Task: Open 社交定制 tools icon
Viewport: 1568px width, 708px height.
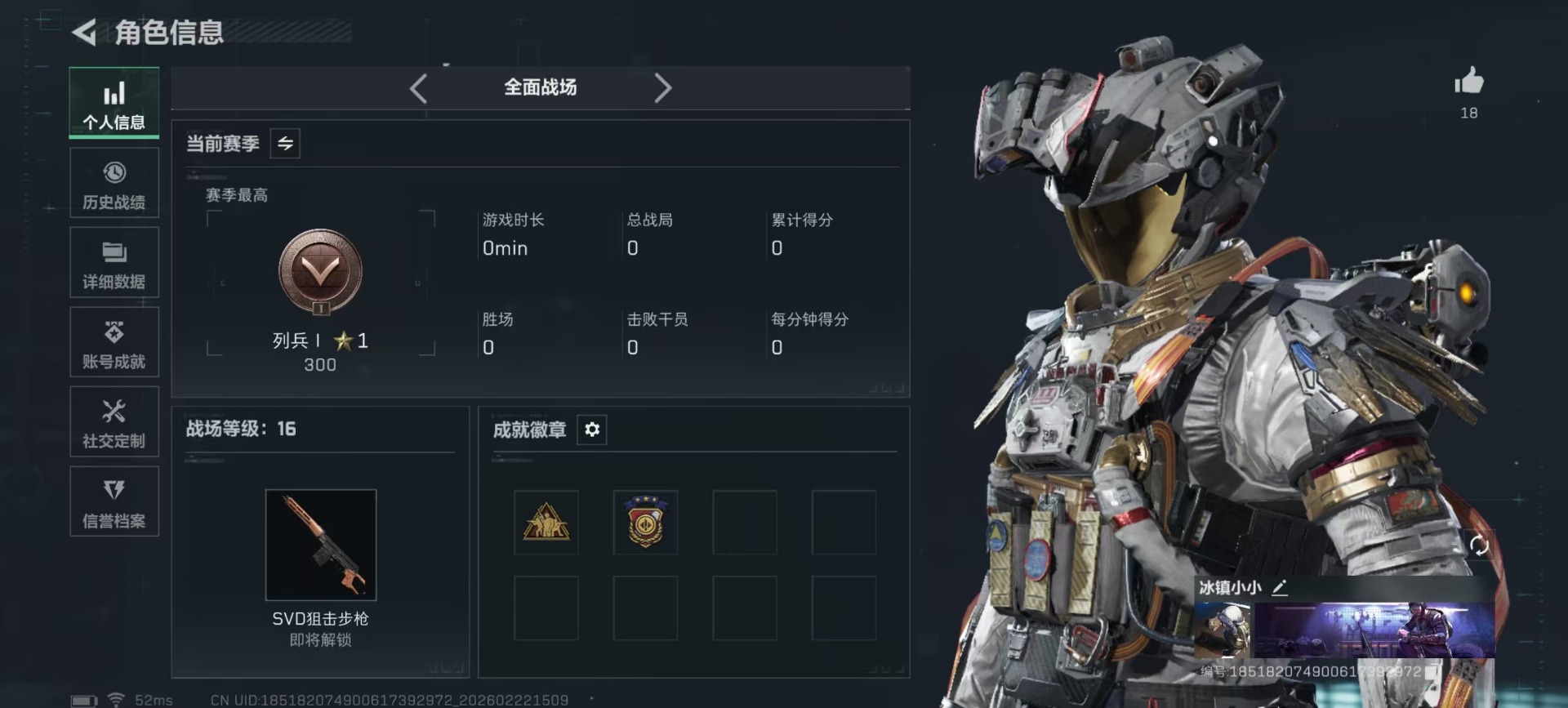Action: [x=114, y=422]
